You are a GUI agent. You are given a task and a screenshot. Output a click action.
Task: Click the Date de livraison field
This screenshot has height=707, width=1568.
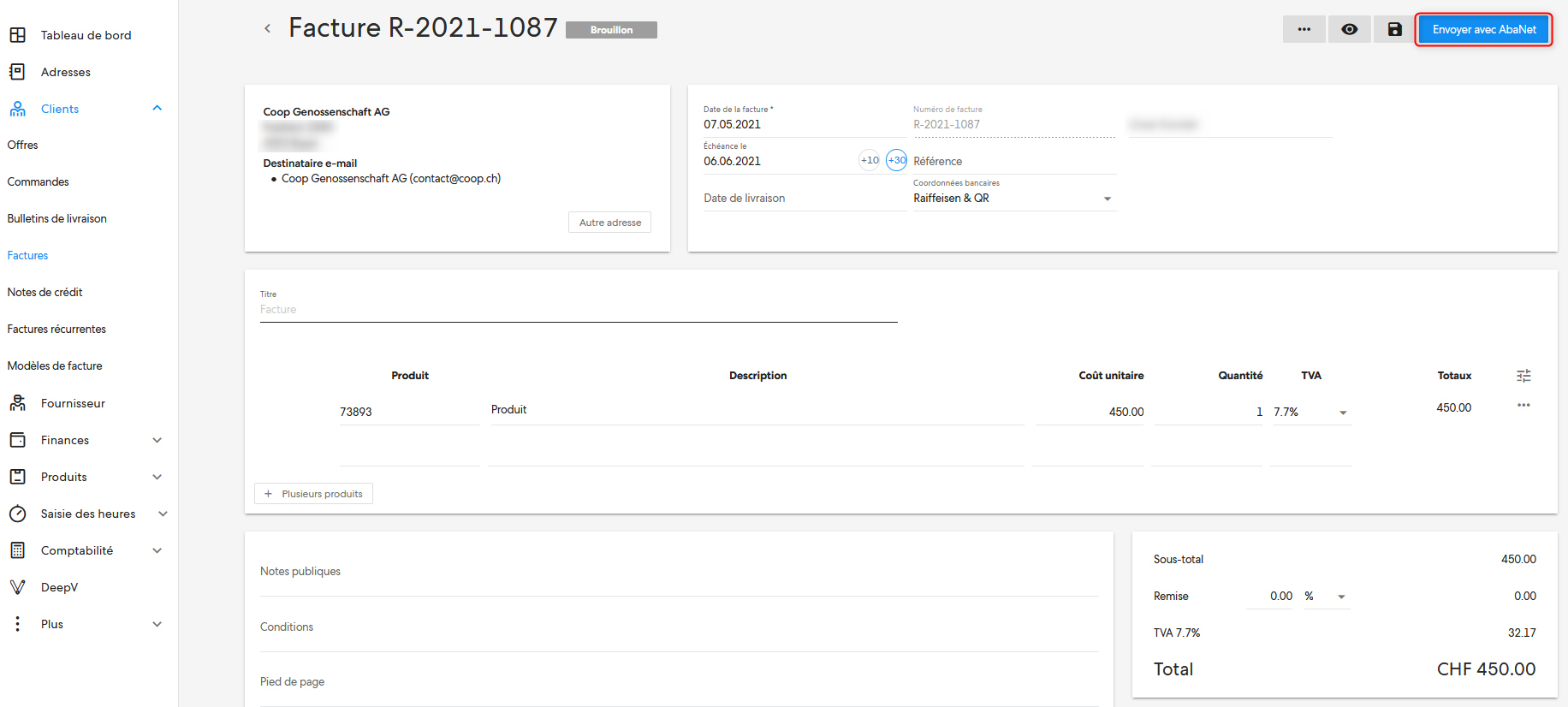tap(804, 198)
